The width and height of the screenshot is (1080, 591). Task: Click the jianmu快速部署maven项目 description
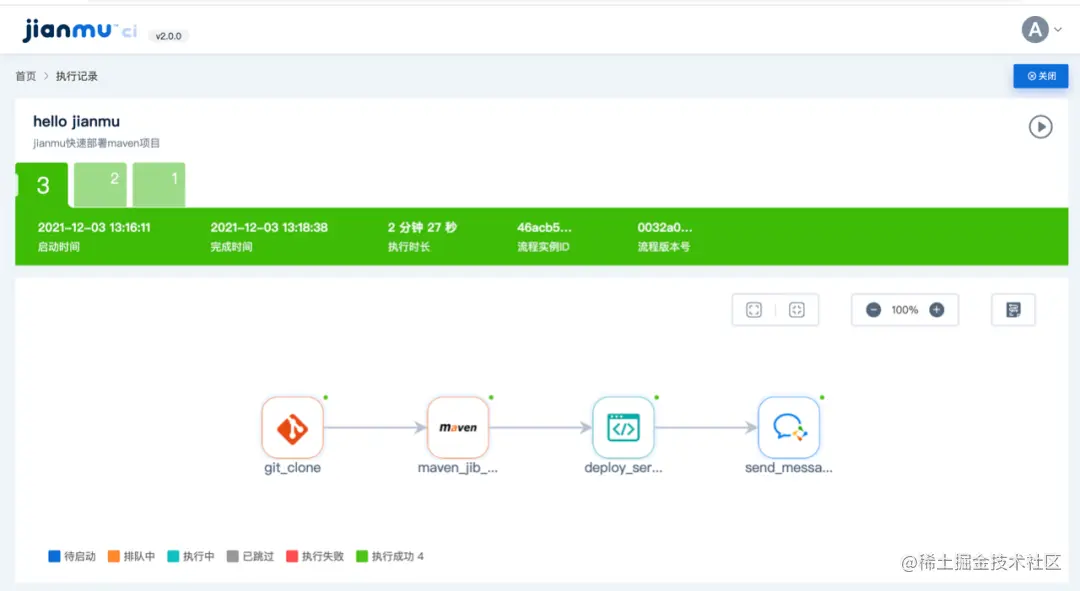tap(96, 143)
